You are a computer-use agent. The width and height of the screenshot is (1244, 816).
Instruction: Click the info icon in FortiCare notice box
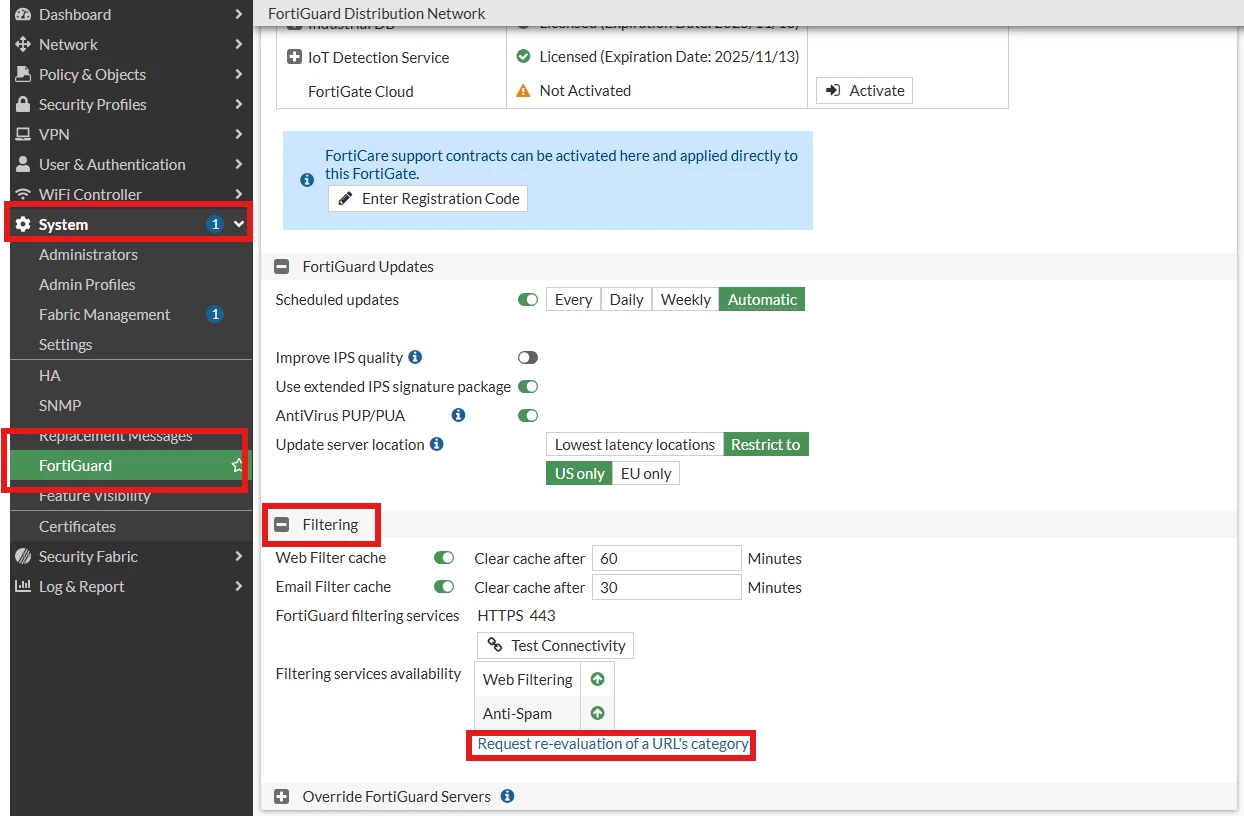tap(307, 180)
